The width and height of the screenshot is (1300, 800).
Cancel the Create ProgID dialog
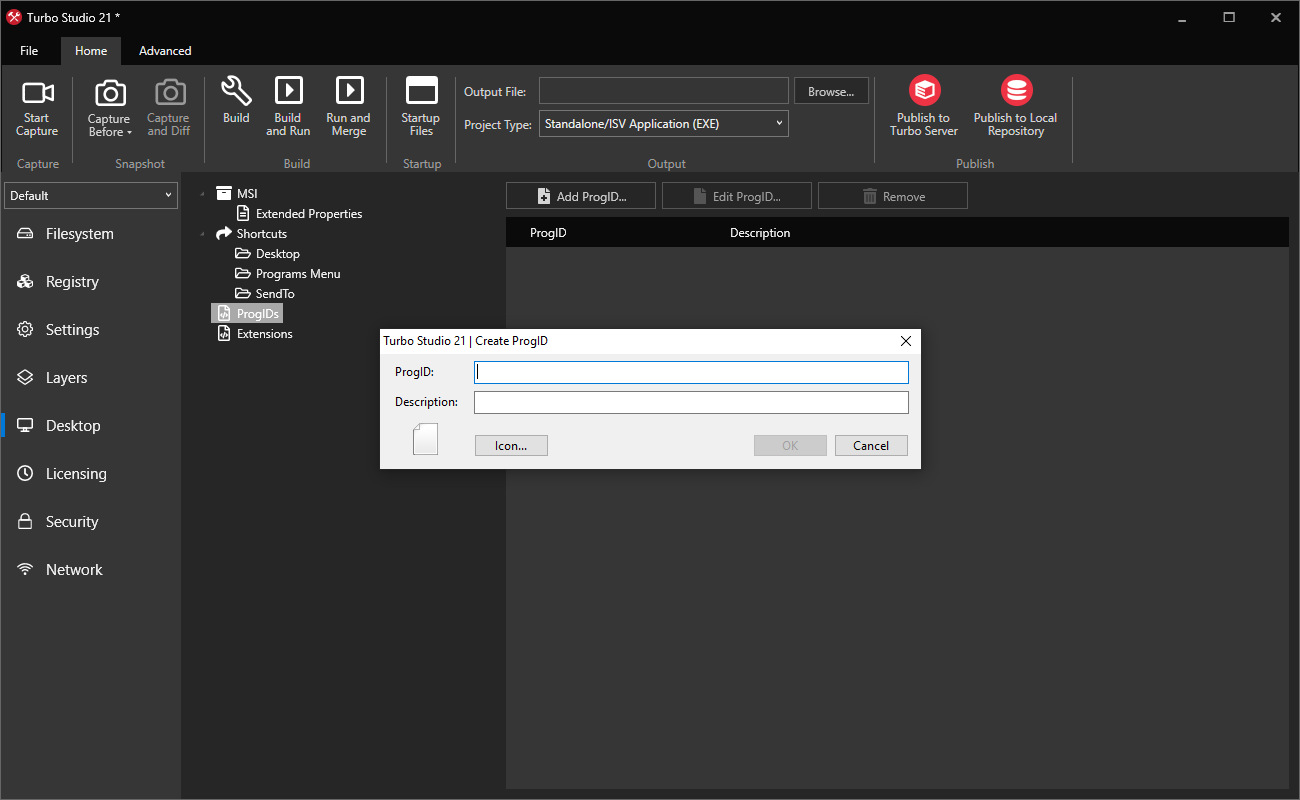point(871,445)
